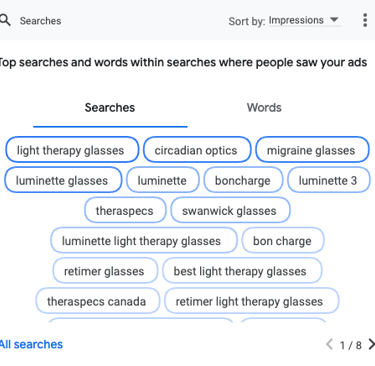Click the theraspecs search chip
The width and height of the screenshot is (375, 366).
click(x=125, y=210)
